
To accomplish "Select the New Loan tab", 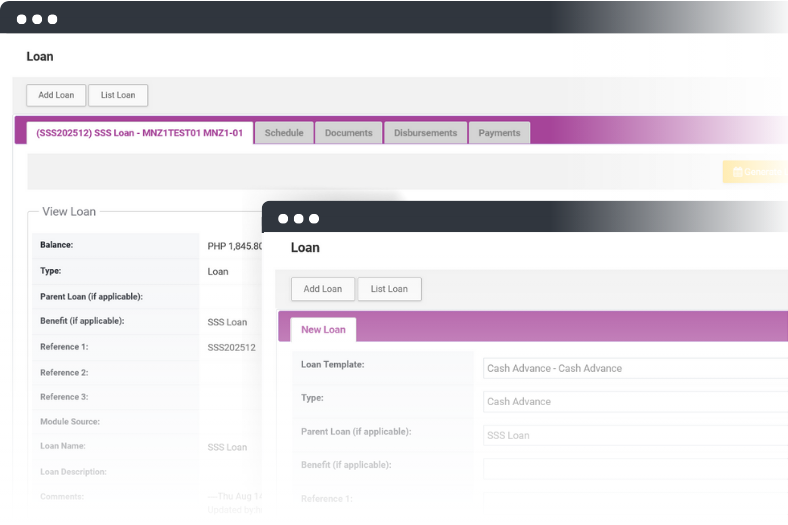I will tap(323, 330).
